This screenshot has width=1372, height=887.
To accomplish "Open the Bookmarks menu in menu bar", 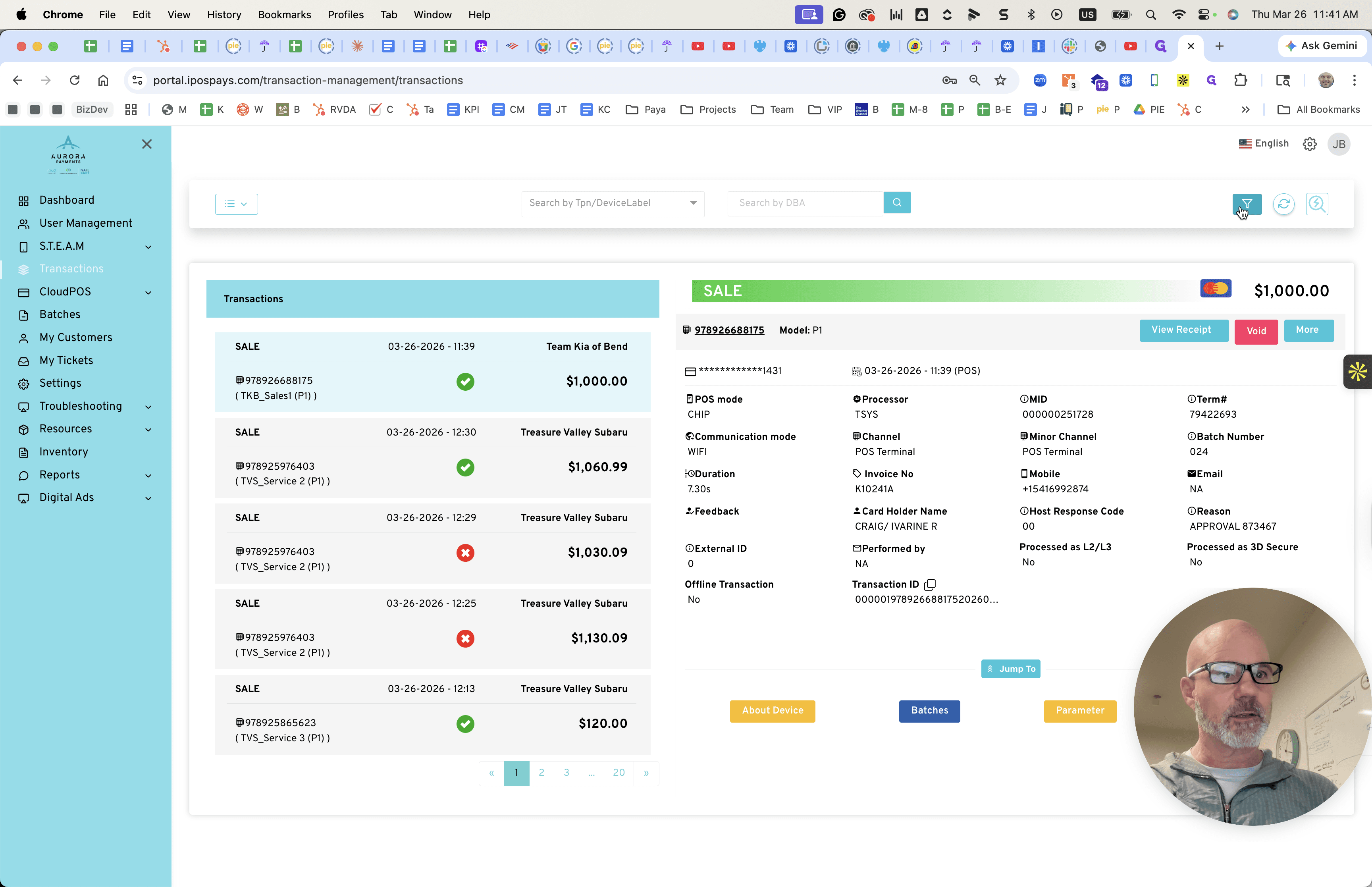I will pyautogui.click(x=284, y=15).
